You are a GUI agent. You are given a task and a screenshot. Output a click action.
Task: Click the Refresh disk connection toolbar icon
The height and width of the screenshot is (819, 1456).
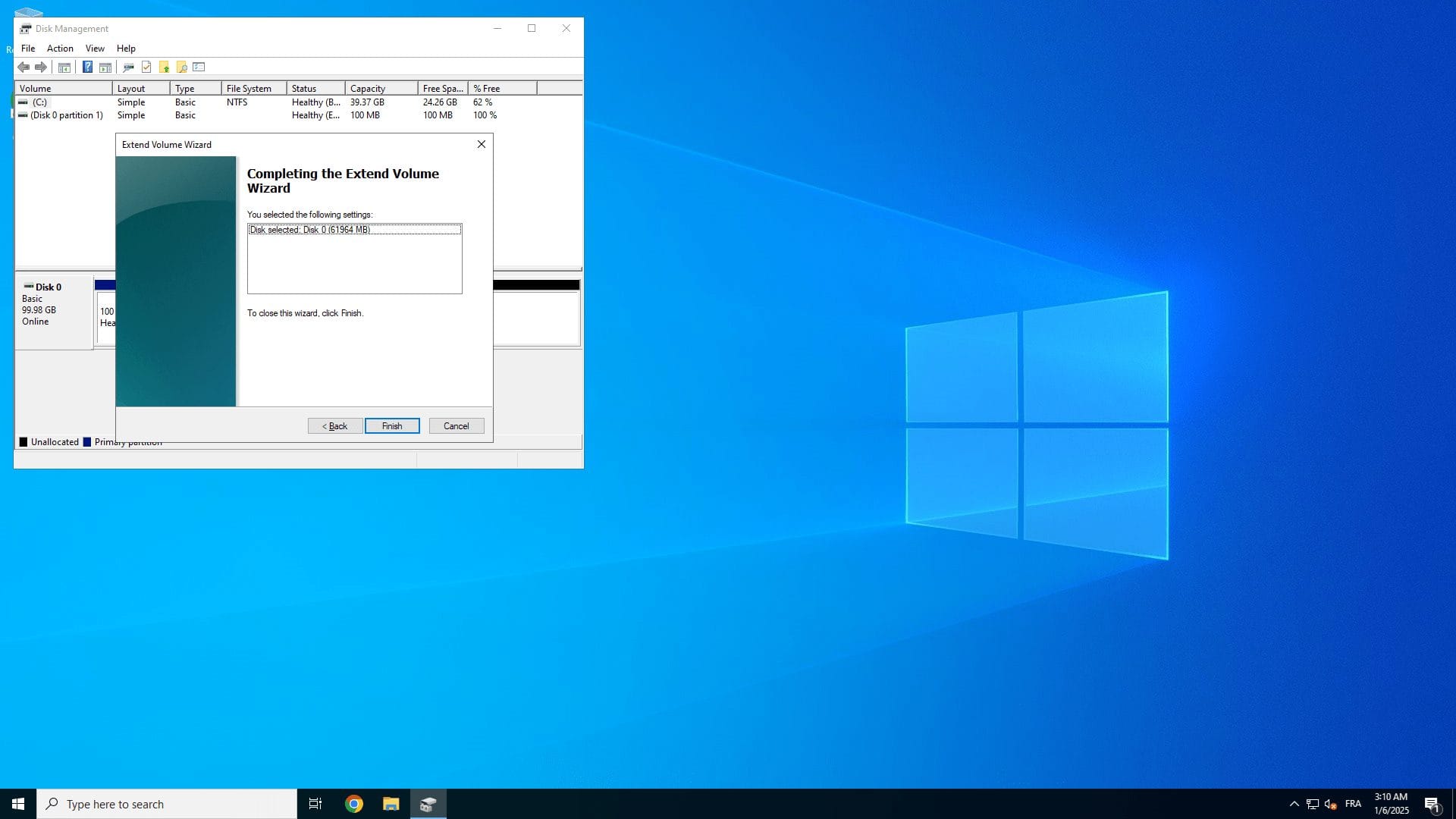pos(128,67)
